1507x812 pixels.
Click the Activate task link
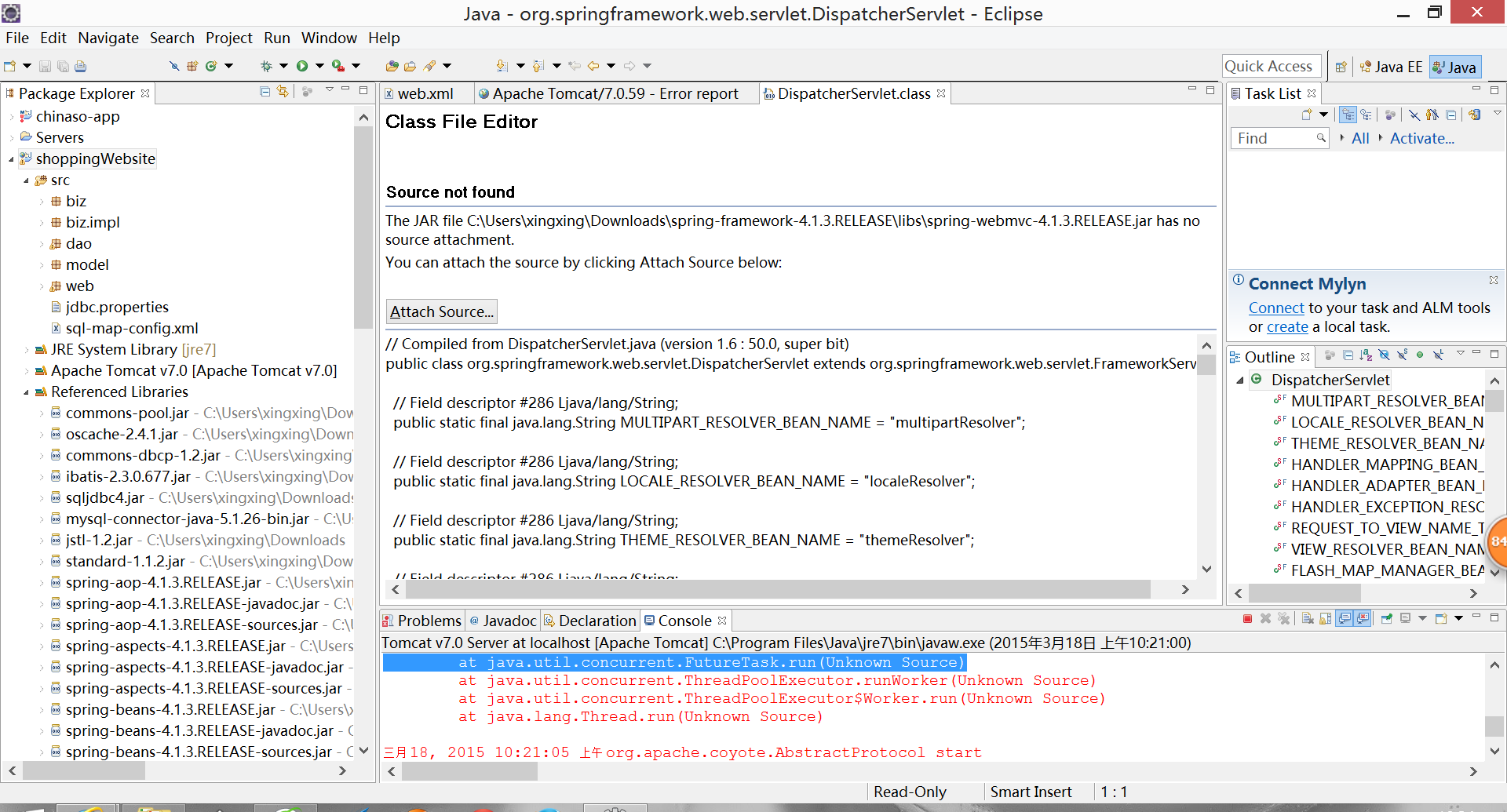point(1421,138)
